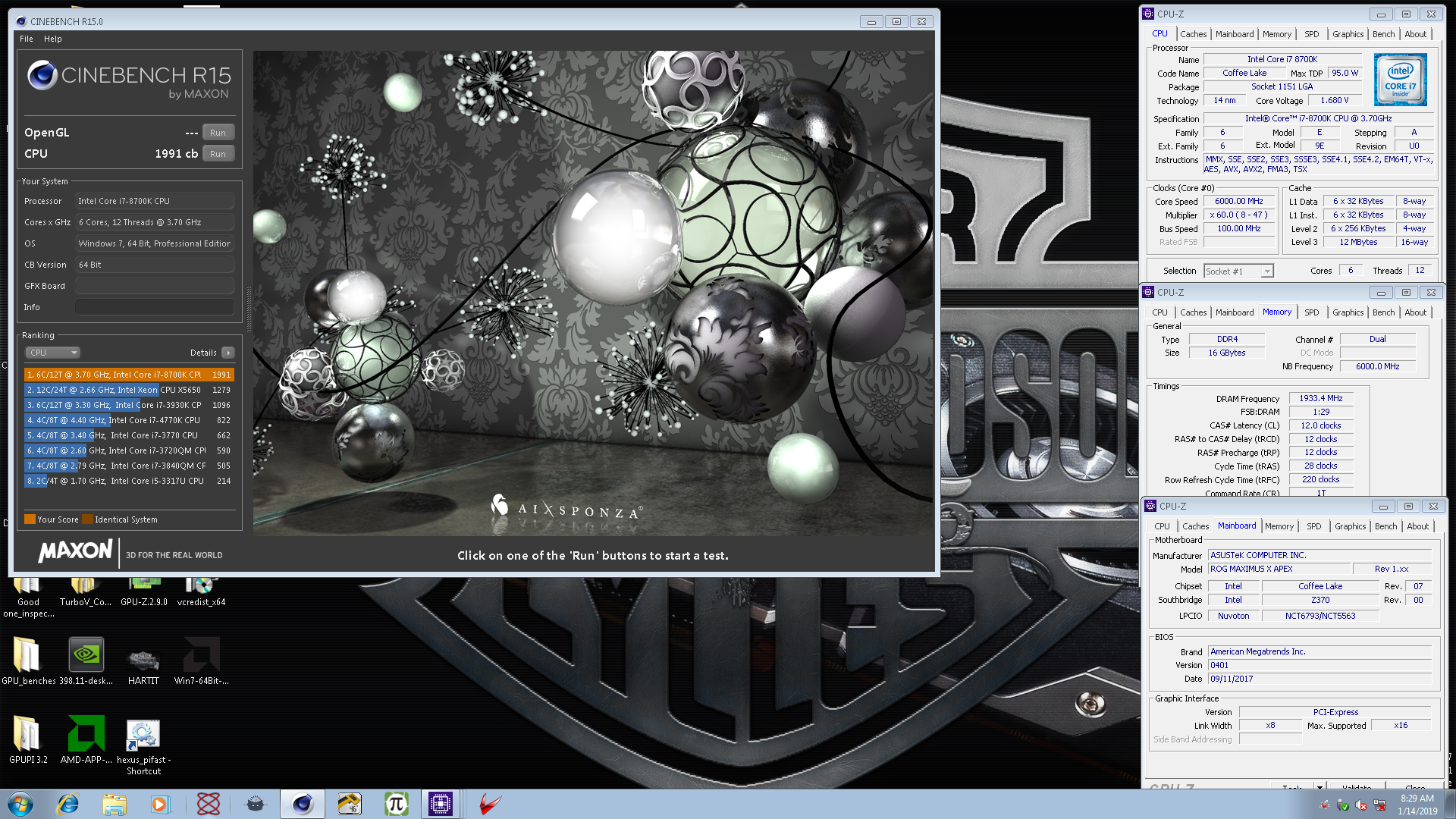Expand the CPU ranking type dropdown
The width and height of the screenshot is (1456, 819).
click(53, 353)
